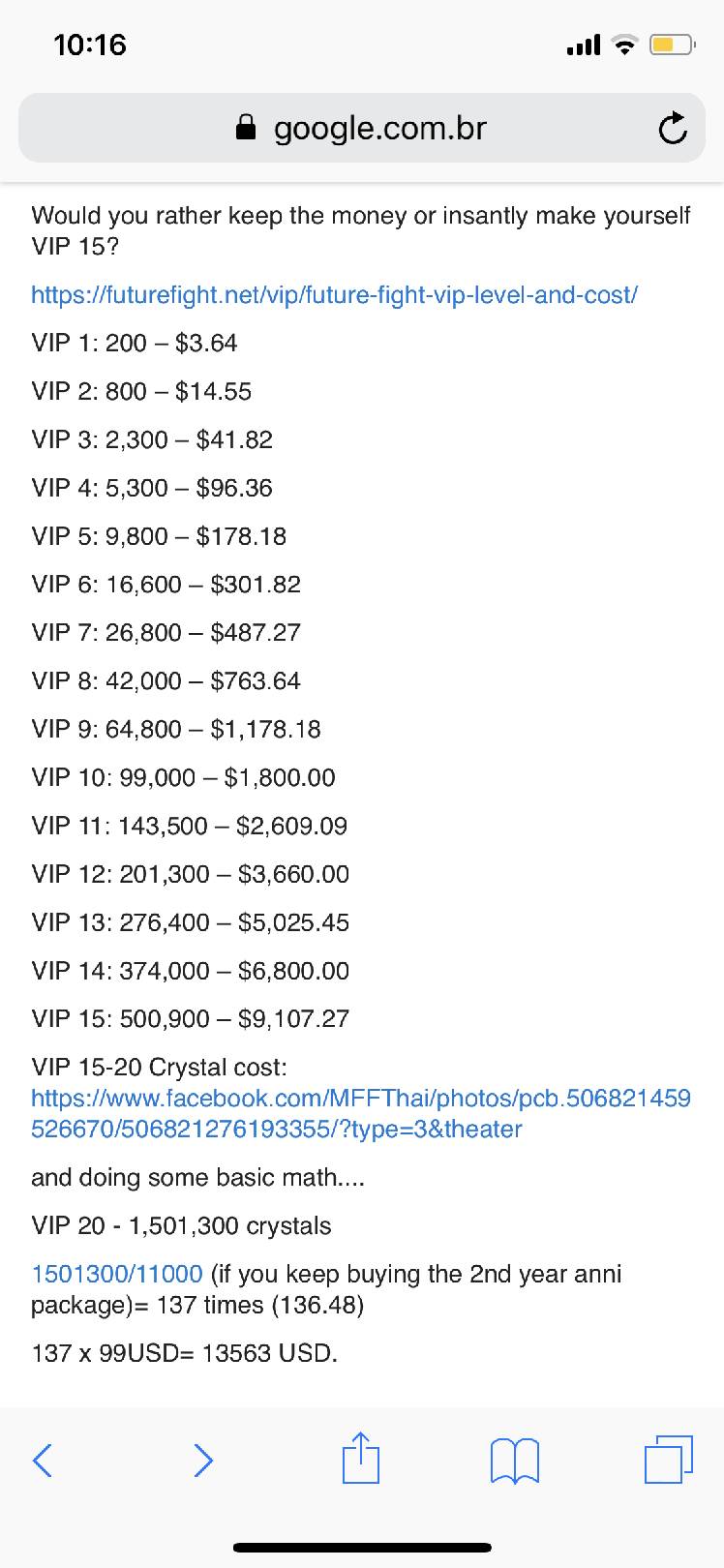This screenshot has width=724, height=1568.
Task: Tap the google.com.br address bar
Action: (x=379, y=128)
